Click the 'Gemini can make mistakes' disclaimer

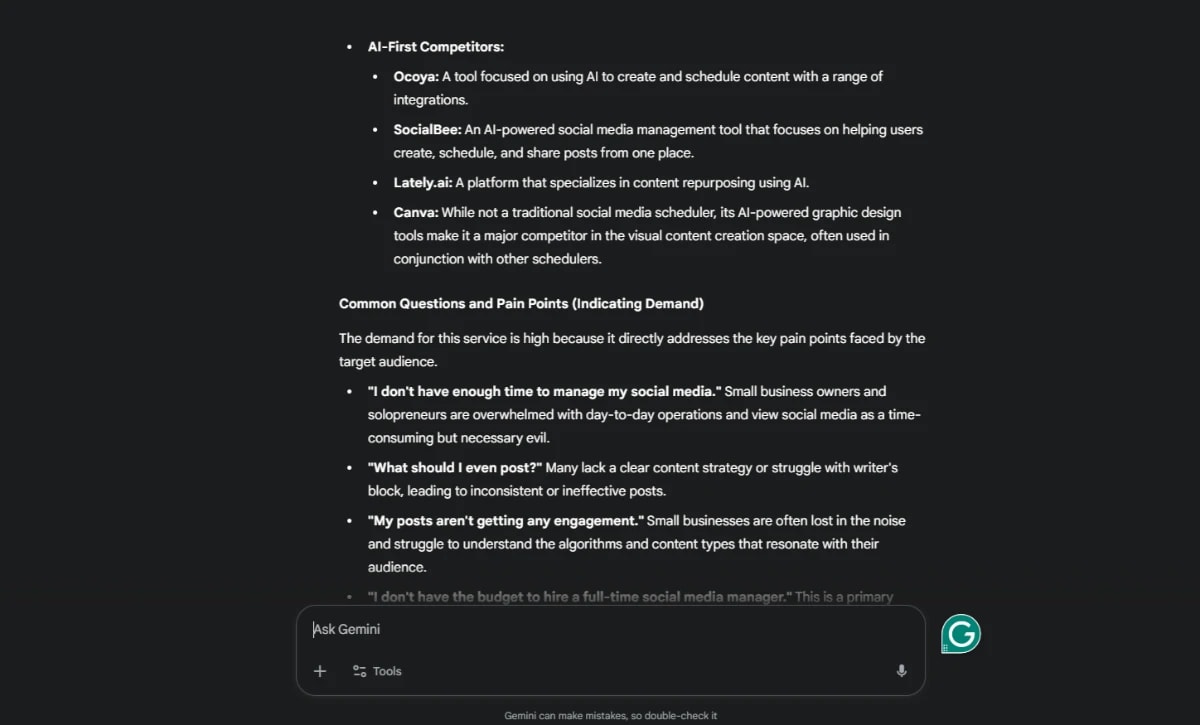tap(609, 715)
